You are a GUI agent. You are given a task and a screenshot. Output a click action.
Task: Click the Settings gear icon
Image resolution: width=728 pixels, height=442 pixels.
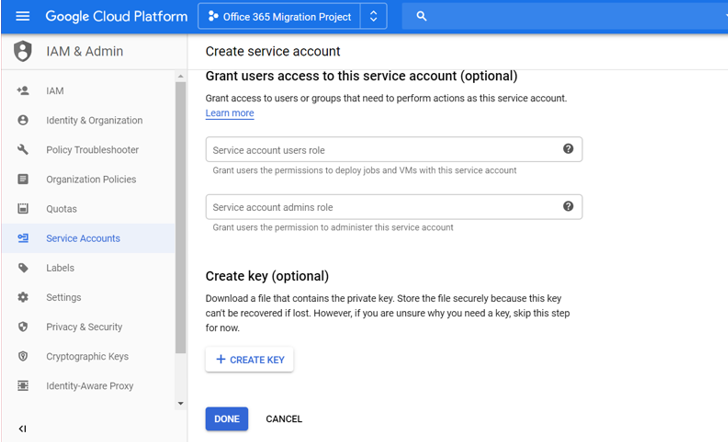pos(23,297)
